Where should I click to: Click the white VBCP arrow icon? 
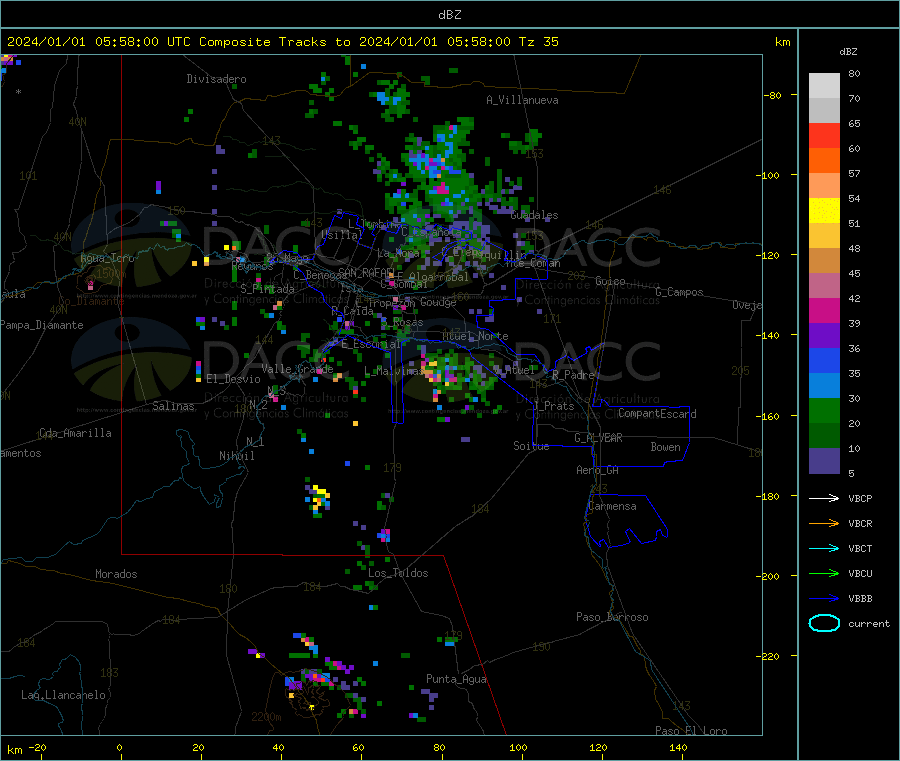(x=824, y=498)
